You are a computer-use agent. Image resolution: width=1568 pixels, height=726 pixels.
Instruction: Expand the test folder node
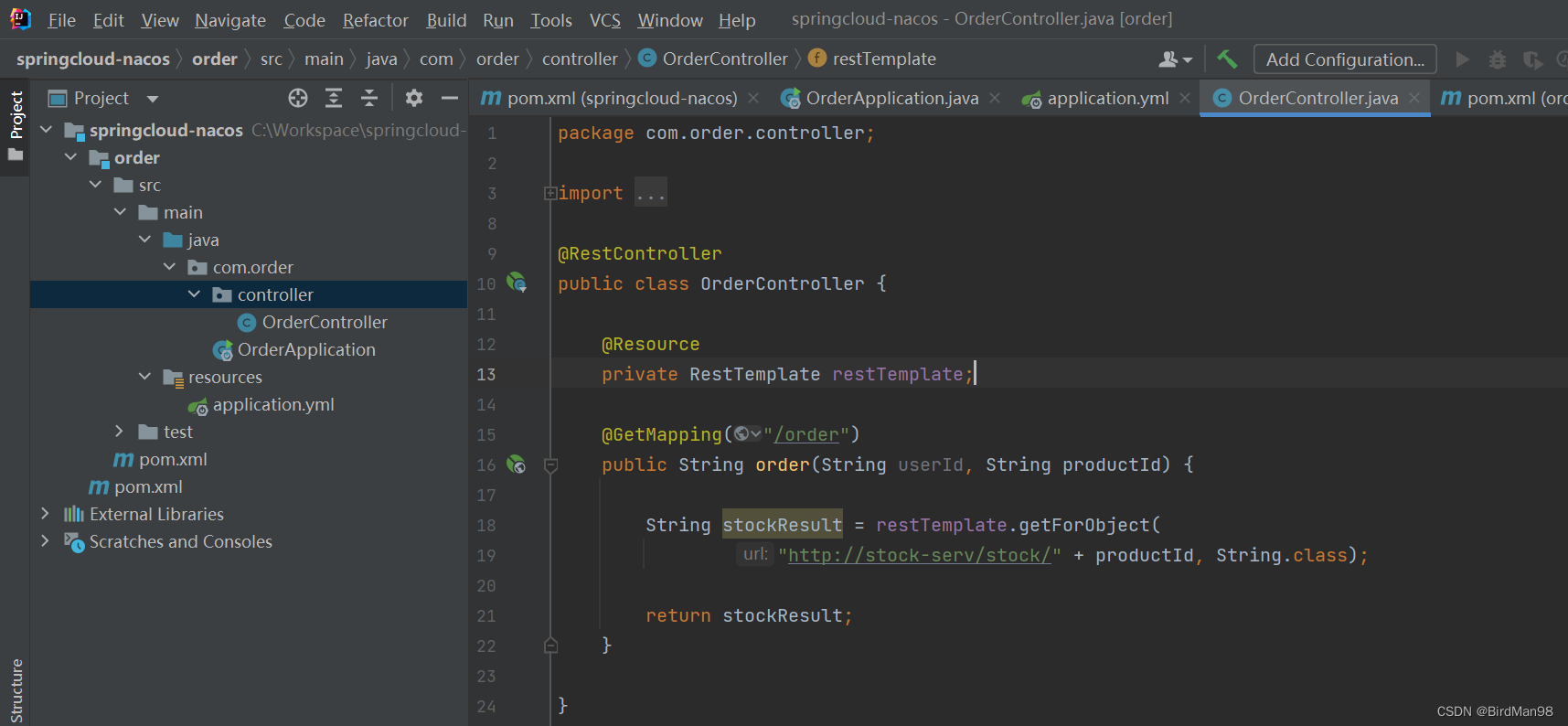(120, 432)
